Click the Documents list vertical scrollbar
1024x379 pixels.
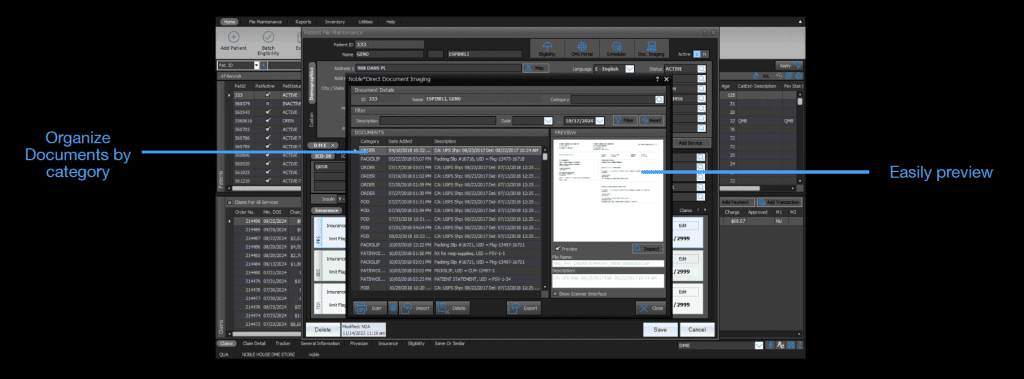(545, 218)
